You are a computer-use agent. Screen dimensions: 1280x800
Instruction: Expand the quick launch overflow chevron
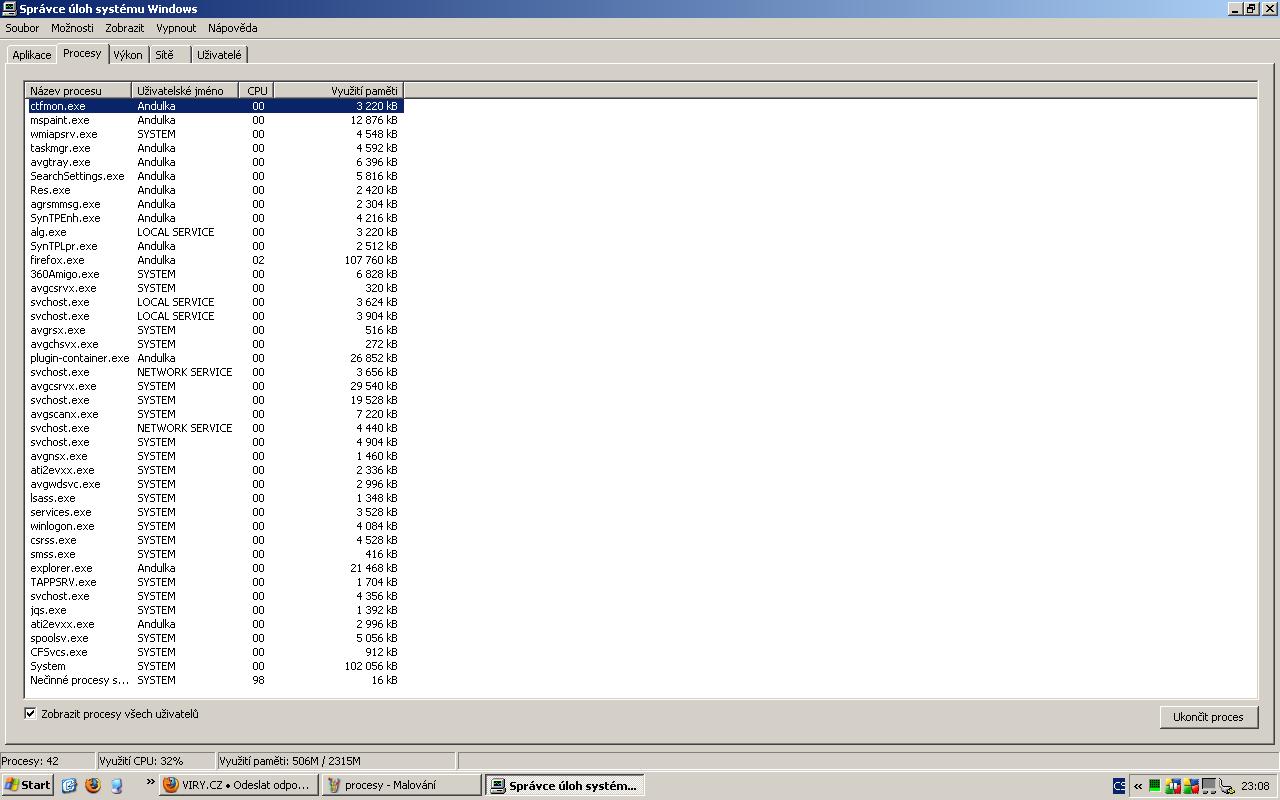click(x=151, y=782)
